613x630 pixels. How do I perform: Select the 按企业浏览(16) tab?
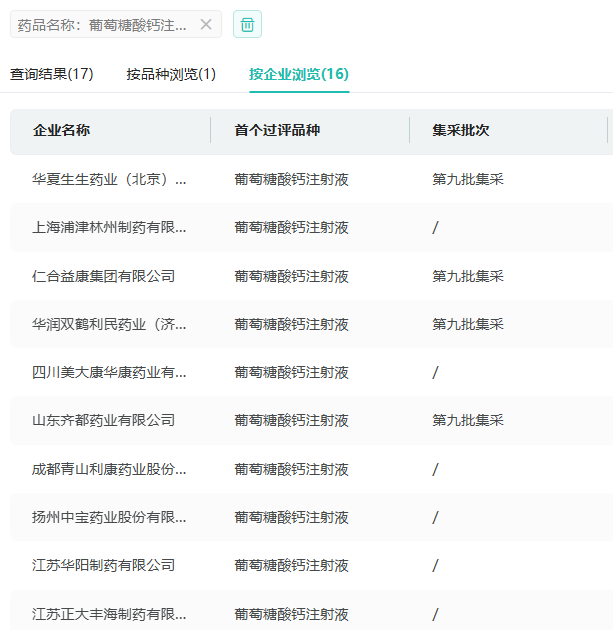pyautogui.click(x=299, y=74)
